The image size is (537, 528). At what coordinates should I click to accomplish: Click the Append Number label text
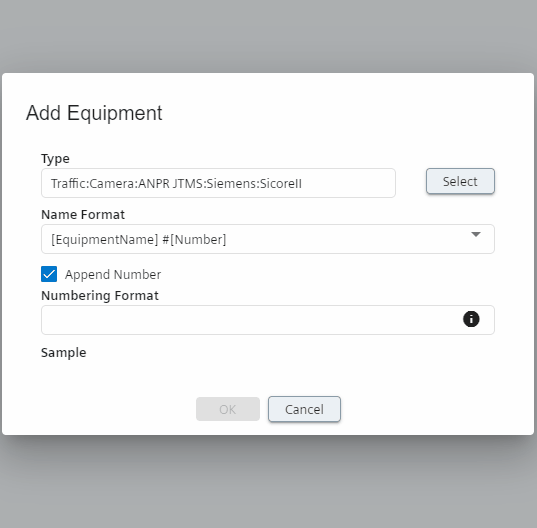point(113,275)
